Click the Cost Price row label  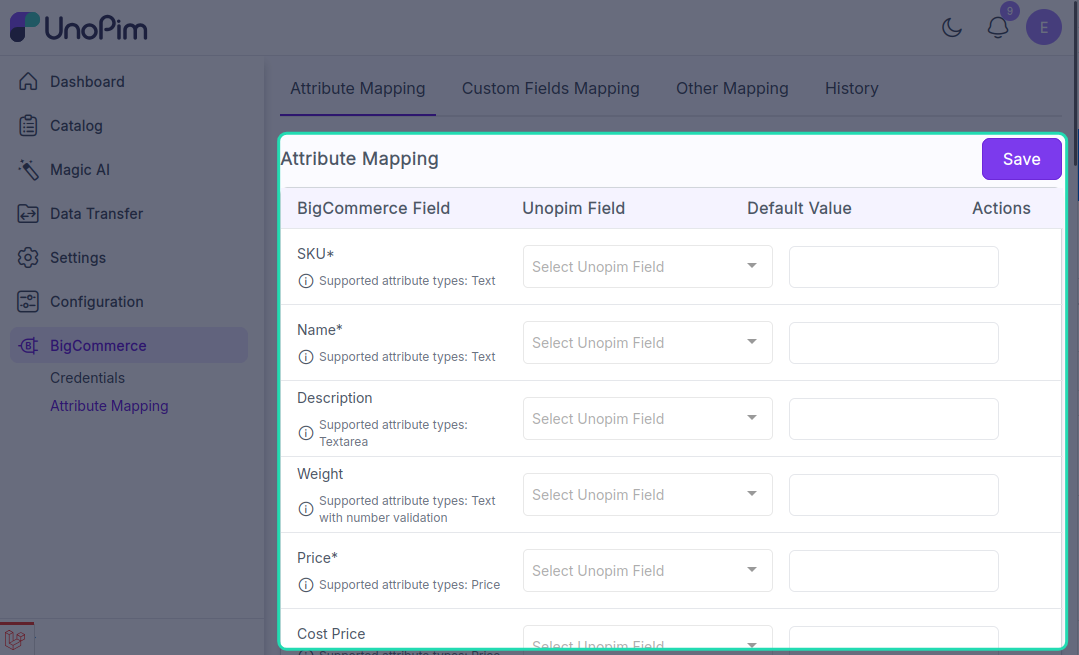coord(331,634)
